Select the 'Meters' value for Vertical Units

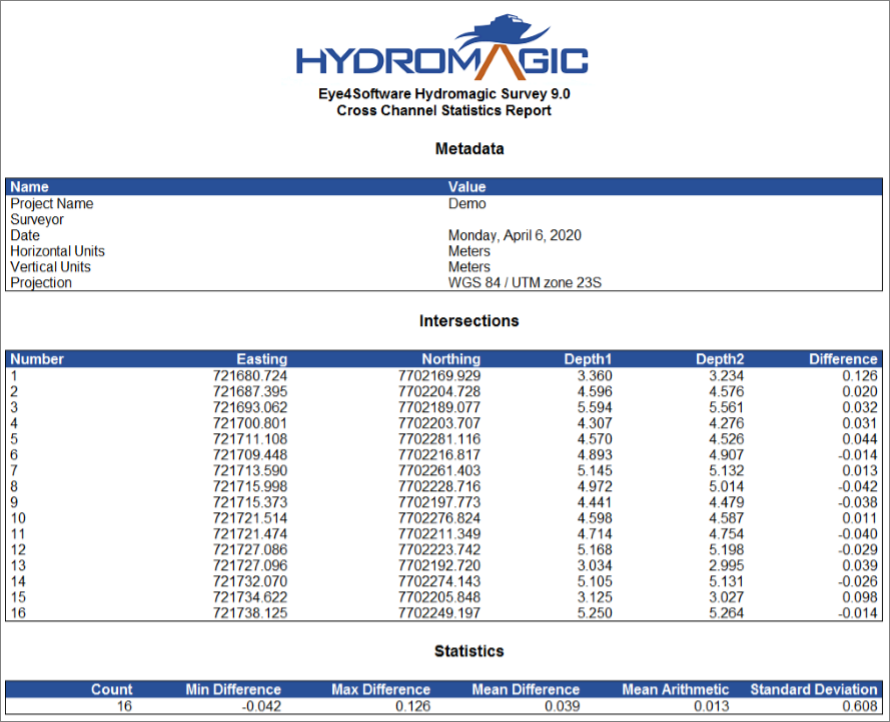click(x=469, y=267)
